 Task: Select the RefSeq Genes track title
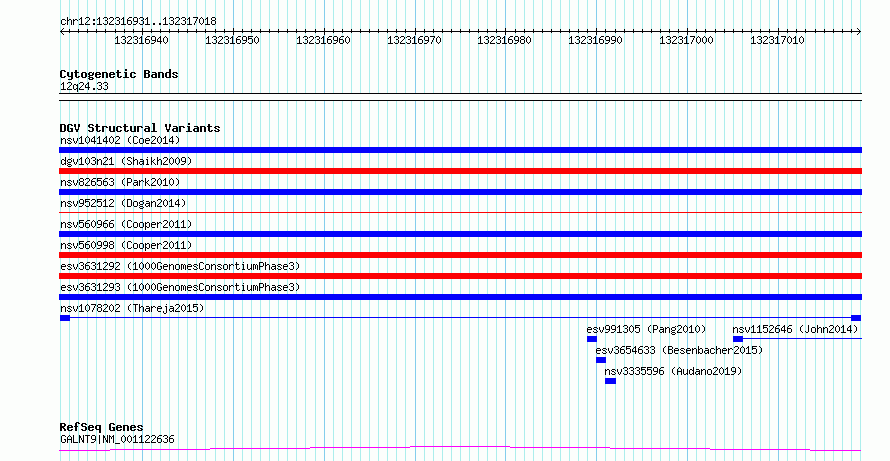tap(102, 428)
